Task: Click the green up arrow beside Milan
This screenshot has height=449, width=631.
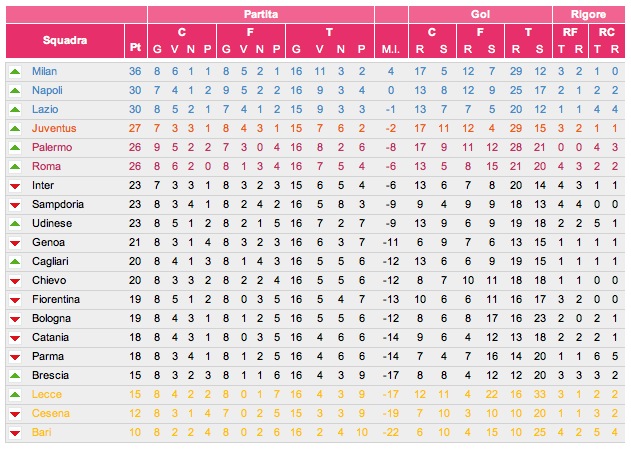Action: pyautogui.click(x=14, y=72)
